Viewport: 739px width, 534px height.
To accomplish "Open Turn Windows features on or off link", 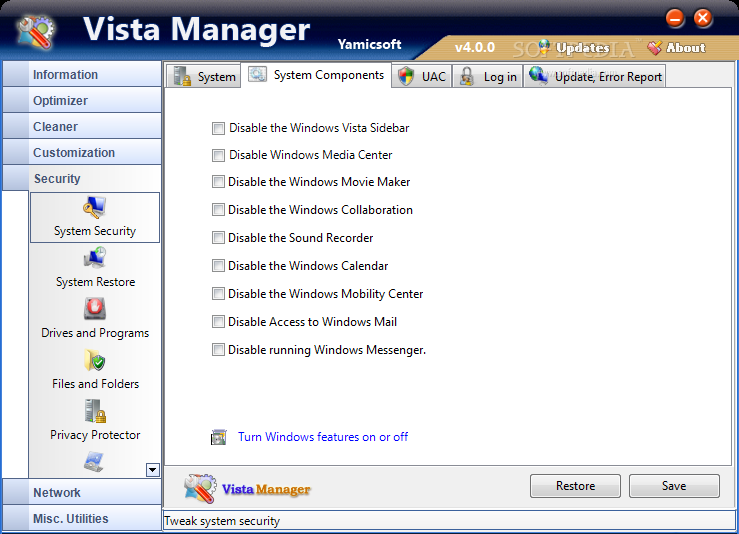I will click(323, 437).
